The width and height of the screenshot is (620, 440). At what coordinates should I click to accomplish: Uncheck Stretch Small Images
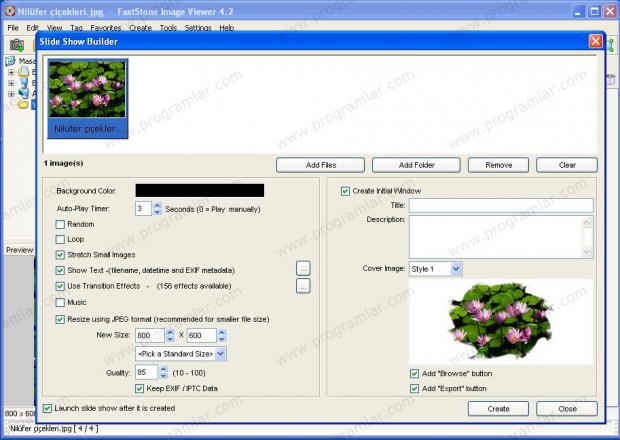tap(60, 255)
